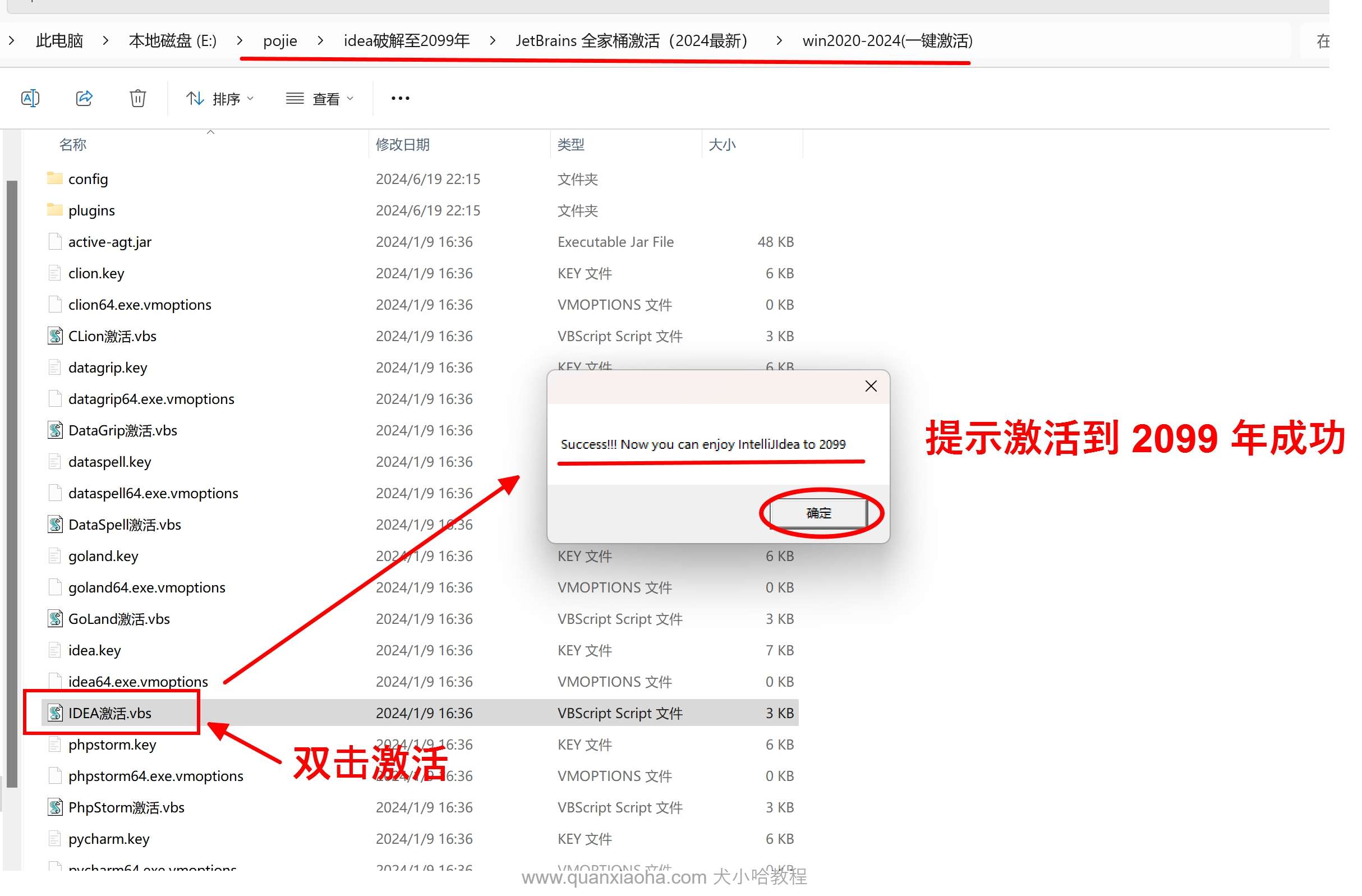Click the PhpStorm激活.vbs script icon
Image resolution: width=1362 pixels, height=896 pixels.
tap(55, 807)
